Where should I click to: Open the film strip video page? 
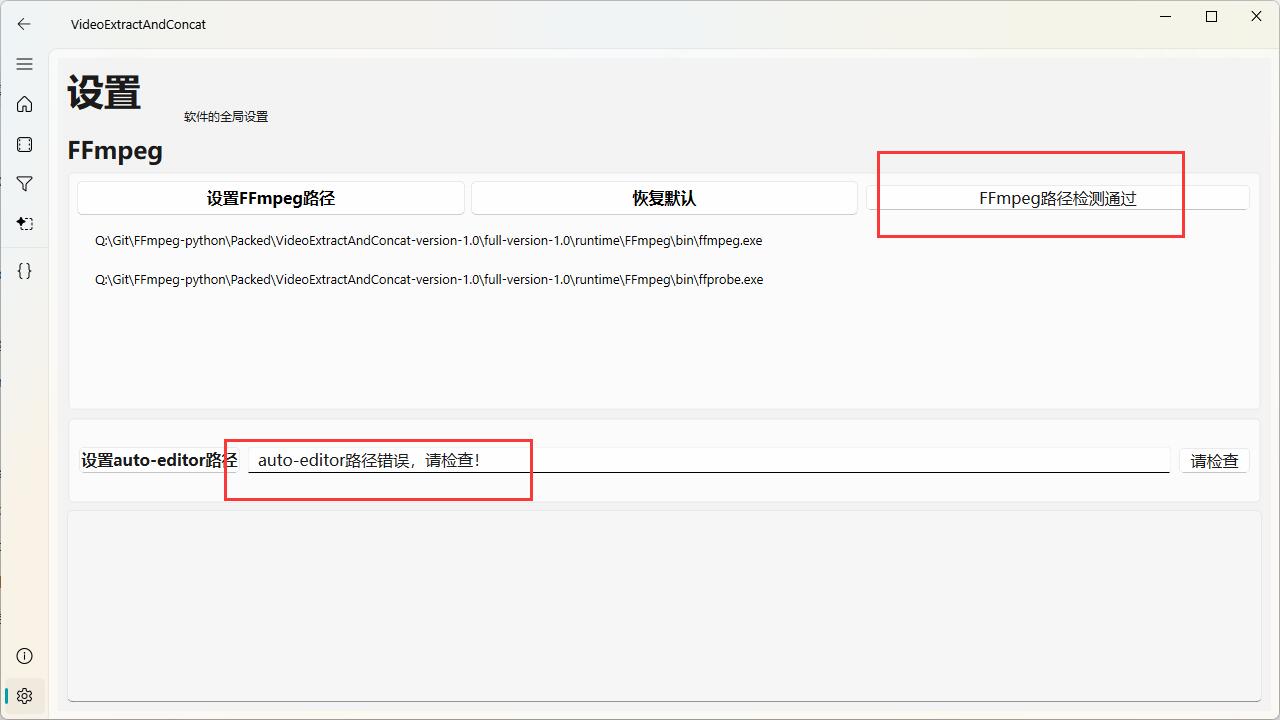24,144
